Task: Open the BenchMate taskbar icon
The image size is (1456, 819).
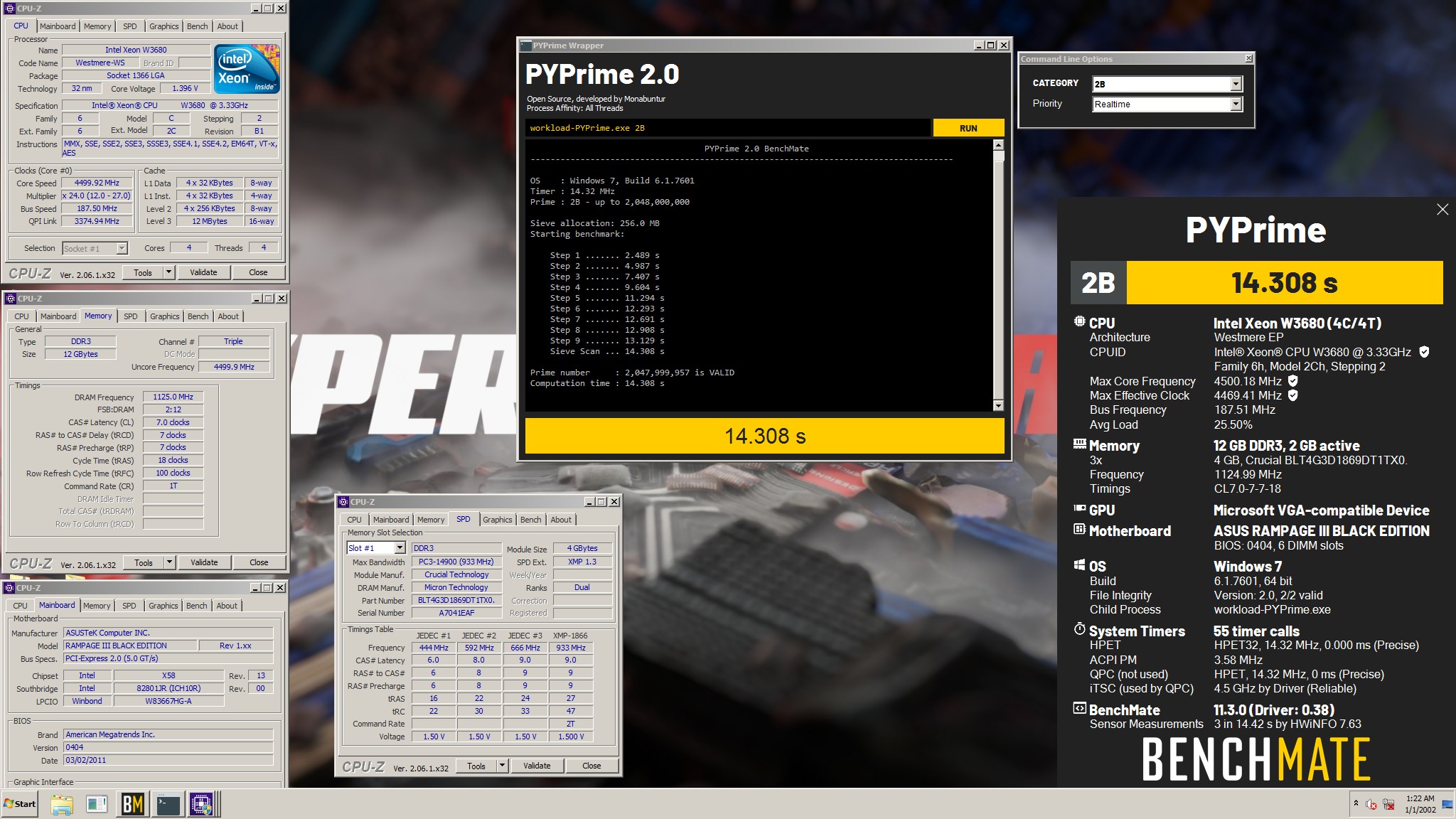Action: point(132,804)
